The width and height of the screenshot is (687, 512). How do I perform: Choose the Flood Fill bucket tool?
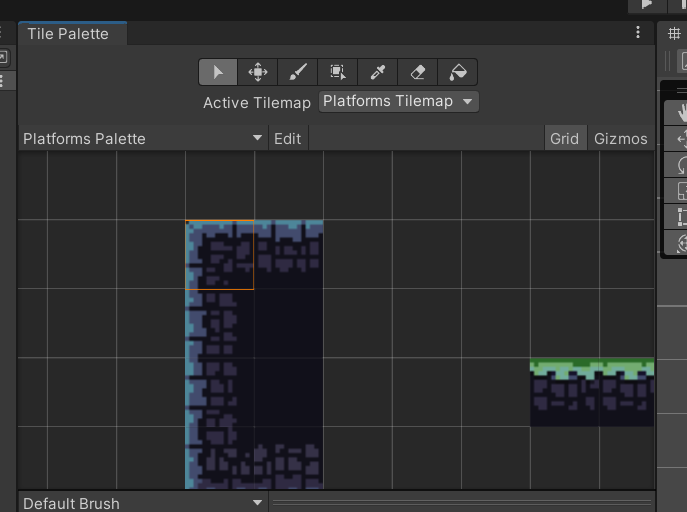pyautogui.click(x=457, y=72)
